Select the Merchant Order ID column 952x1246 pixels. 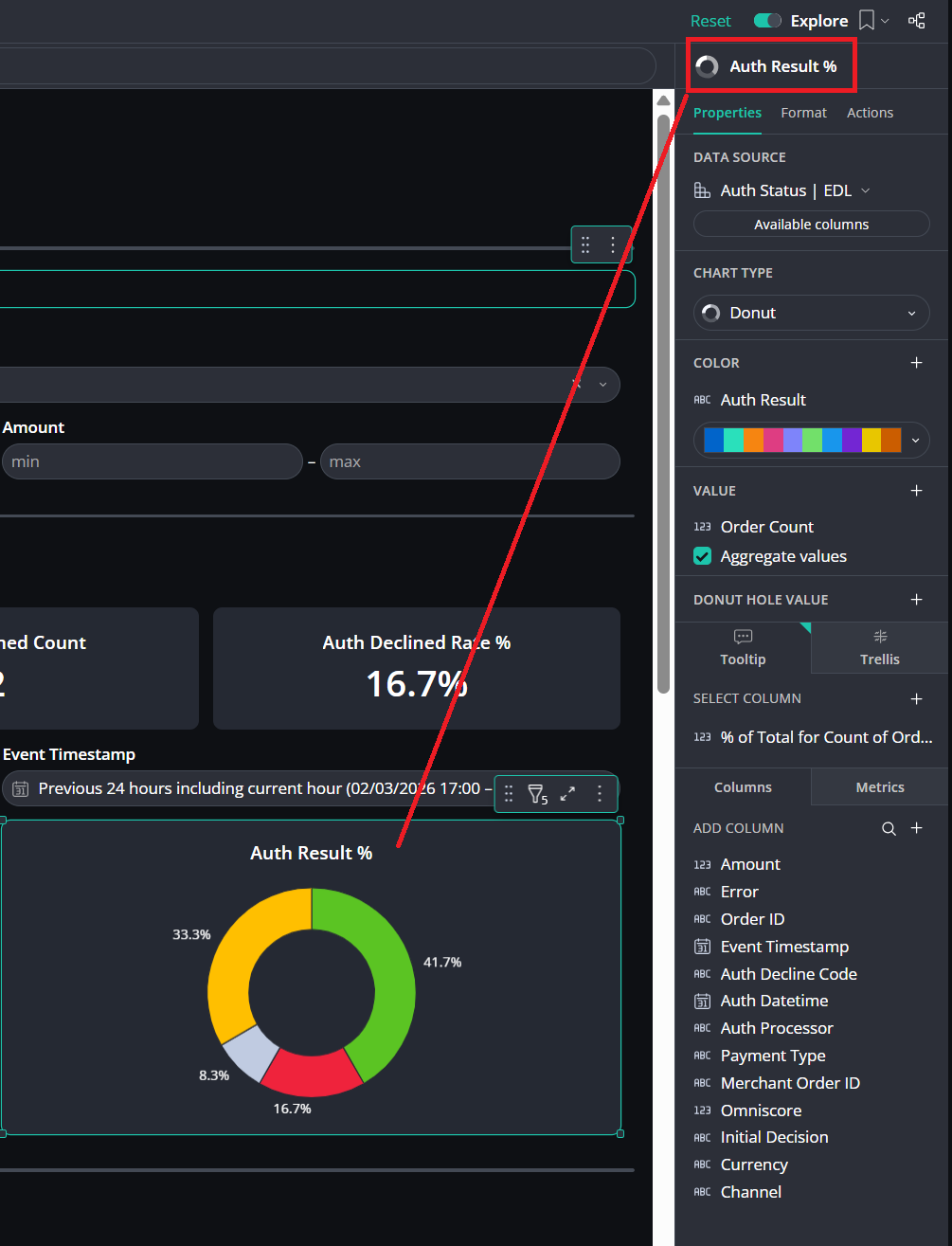790,1083
